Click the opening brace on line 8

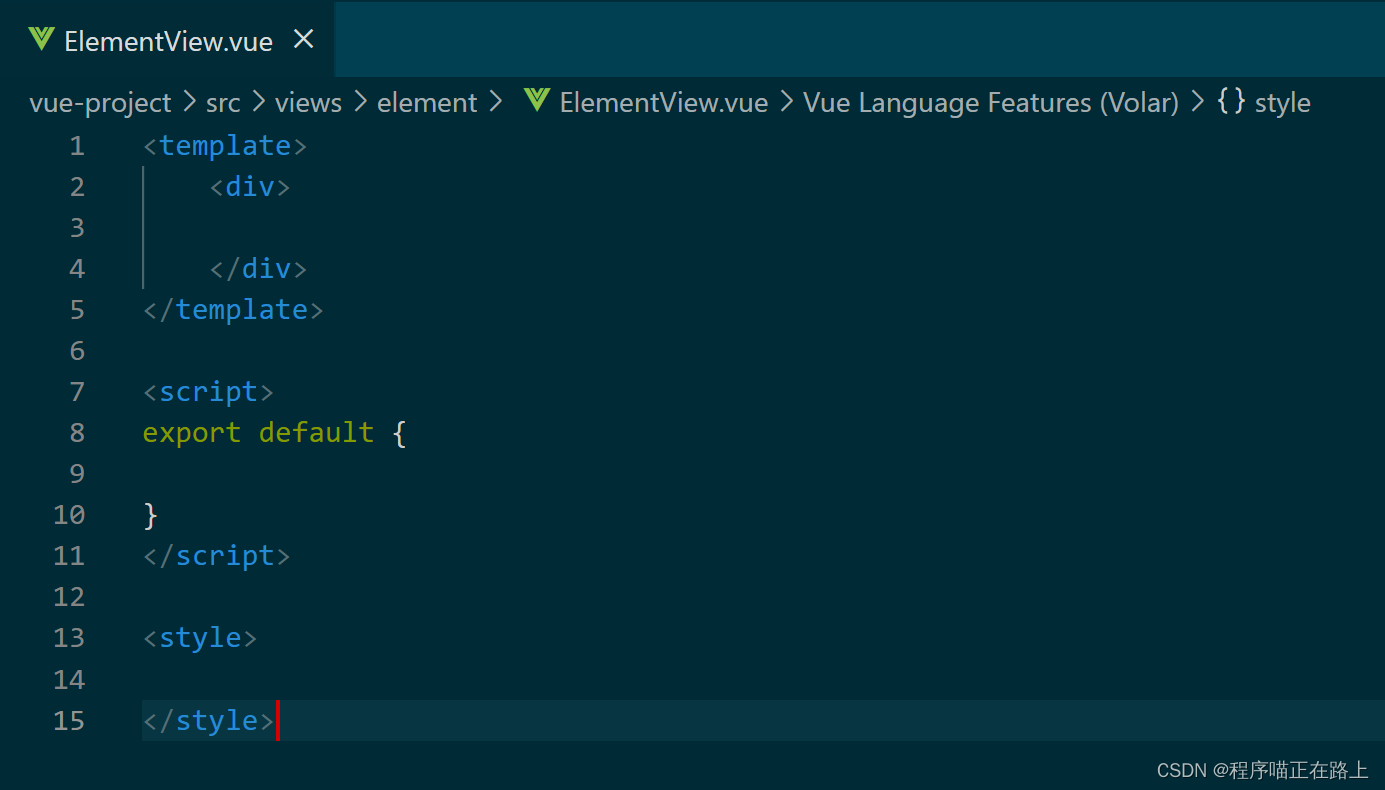tap(399, 433)
